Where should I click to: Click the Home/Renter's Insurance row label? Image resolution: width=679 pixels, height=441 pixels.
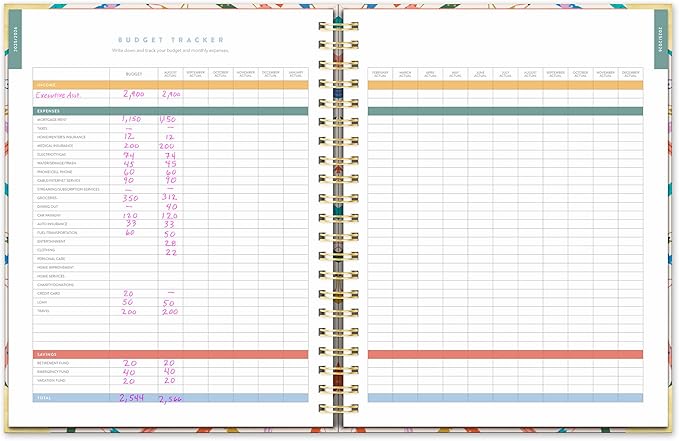61,137
